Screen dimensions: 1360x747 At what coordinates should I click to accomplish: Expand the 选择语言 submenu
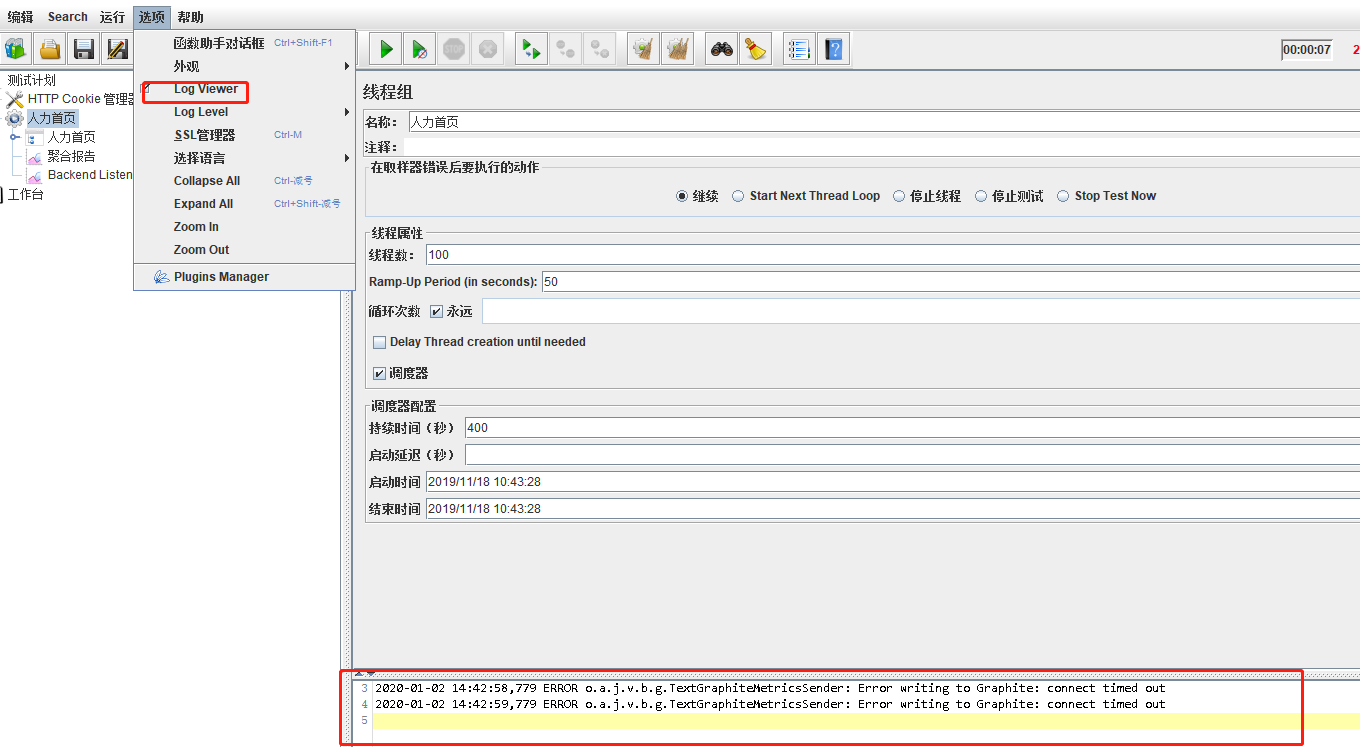[244, 158]
